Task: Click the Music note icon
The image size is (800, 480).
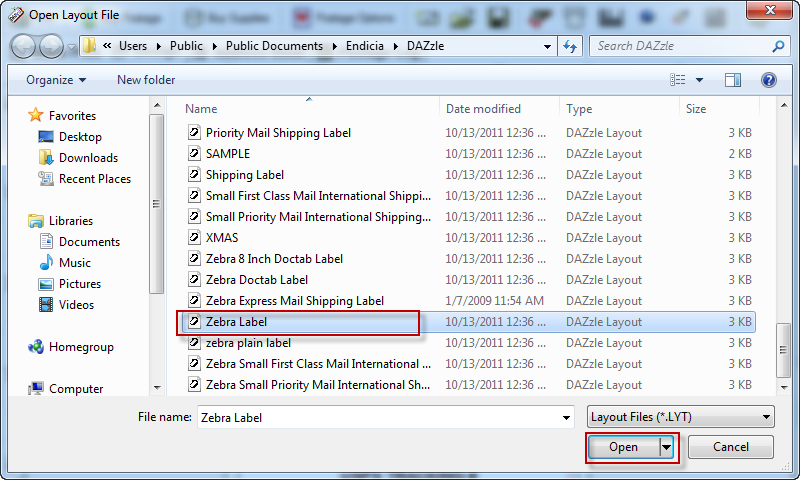Action: pyautogui.click(x=46, y=262)
